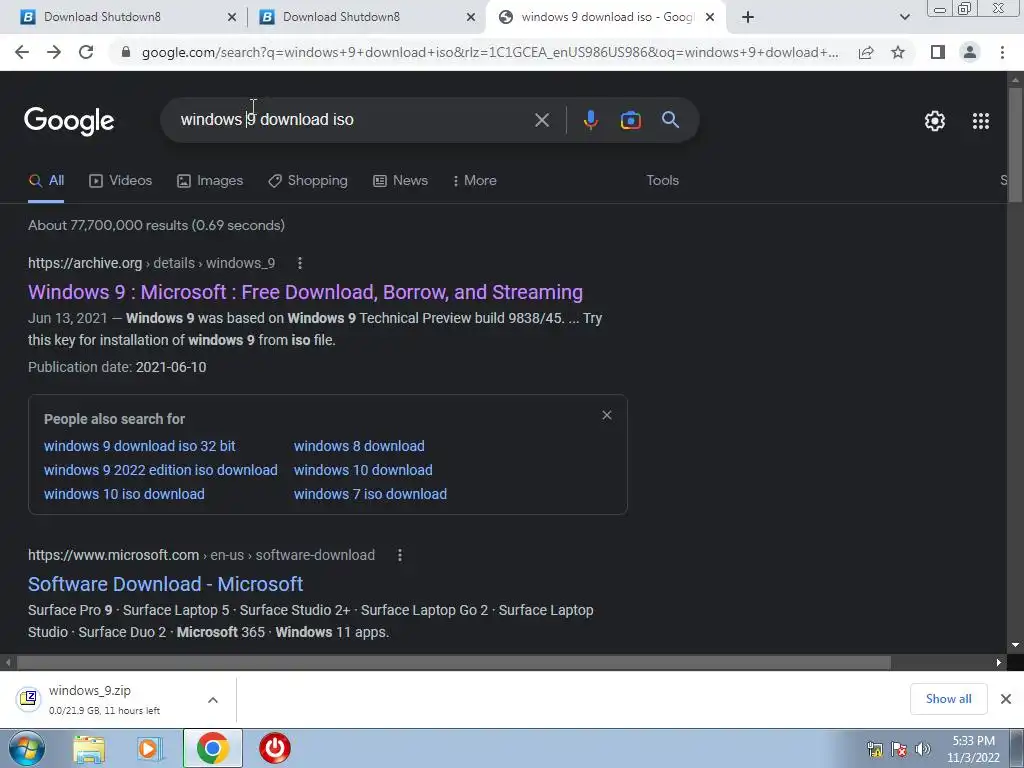Expand the windows_9.zip download options

(x=213, y=700)
